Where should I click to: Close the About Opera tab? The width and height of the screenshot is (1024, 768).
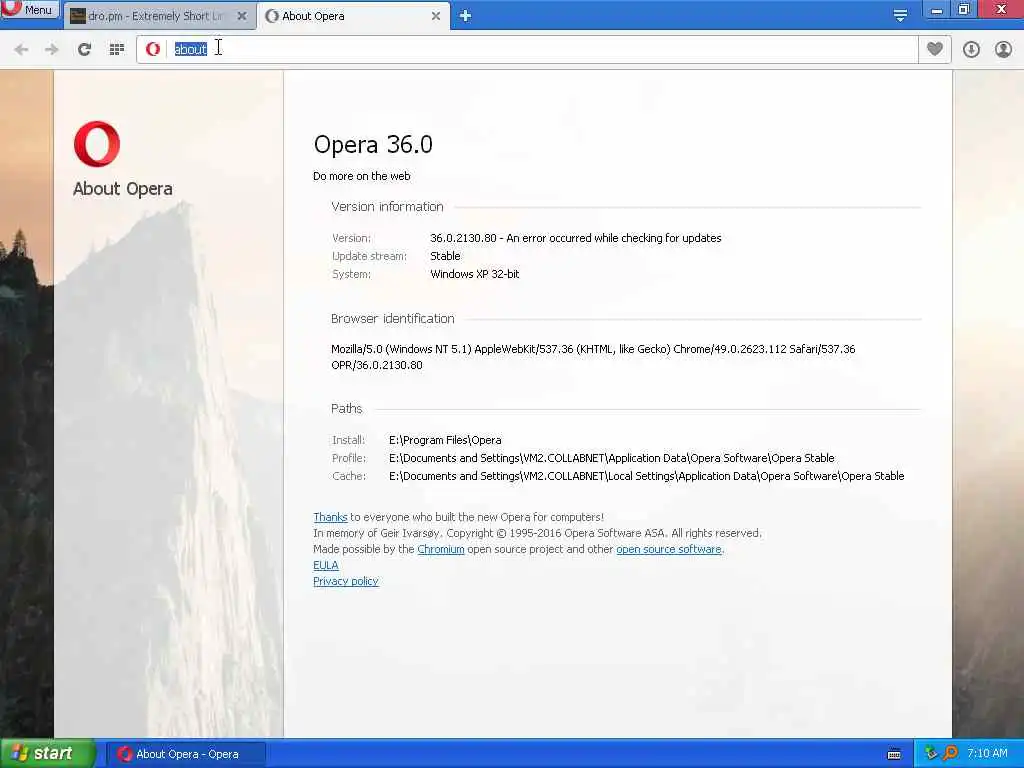click(436, 16)
